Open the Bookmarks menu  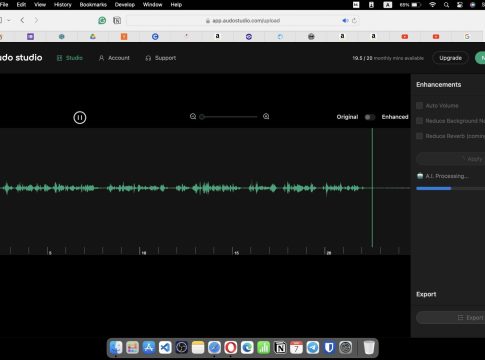(x=93, y=5)
